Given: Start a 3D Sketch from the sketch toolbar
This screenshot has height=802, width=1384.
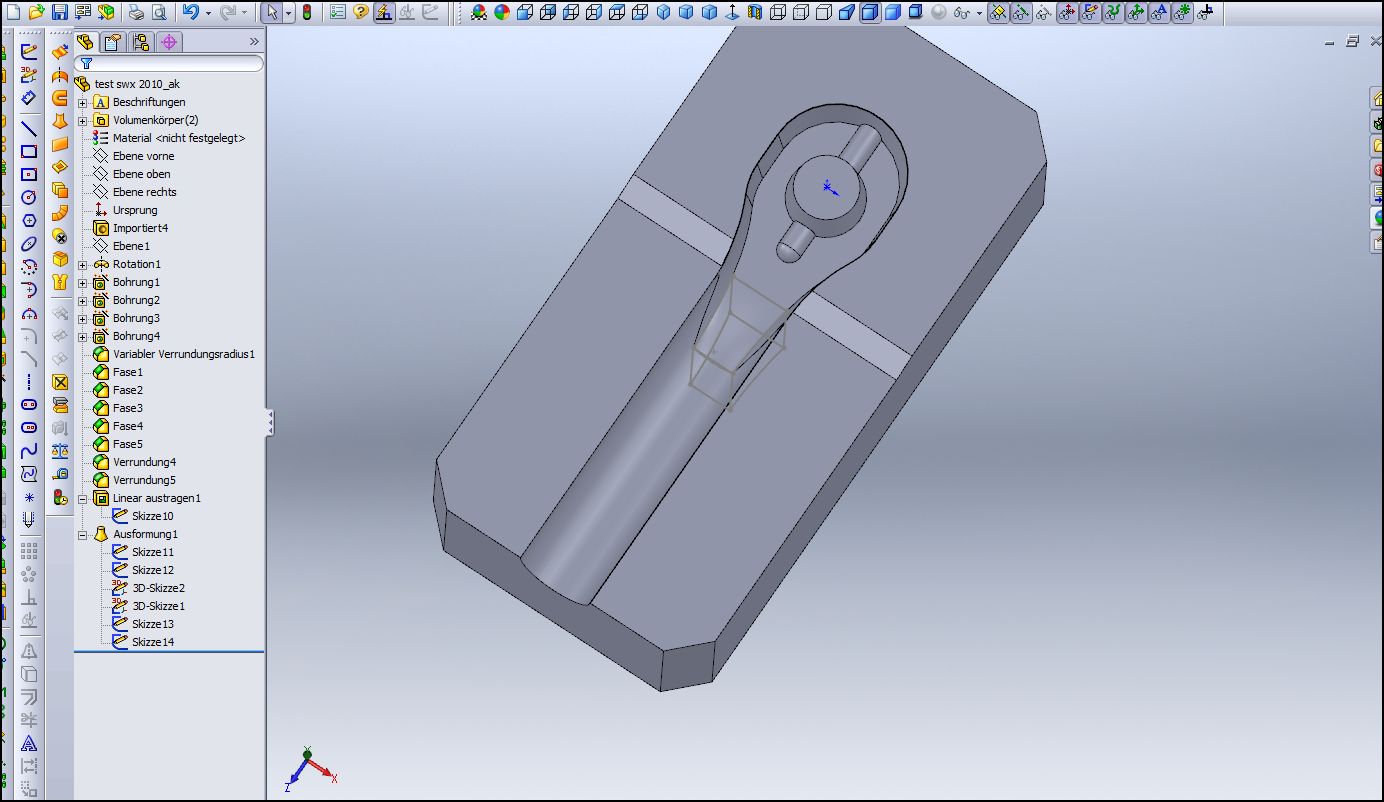Looking at the screenshot, I should pos(29,75).
